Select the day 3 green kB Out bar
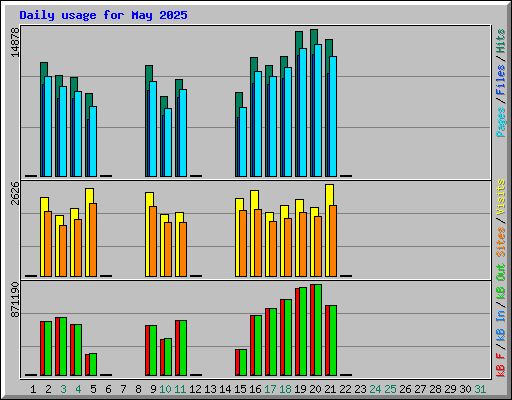The width and height of the screenshot is (512, 400). pos(63,347)
